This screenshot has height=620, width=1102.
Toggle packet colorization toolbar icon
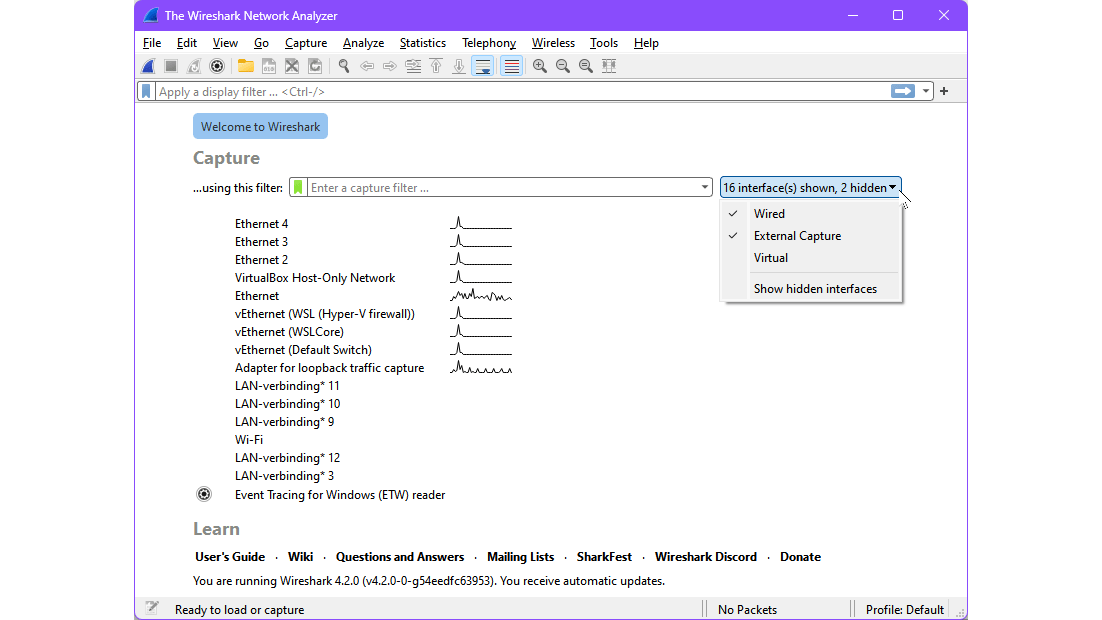pyautogui.click(x=511, y=66)
